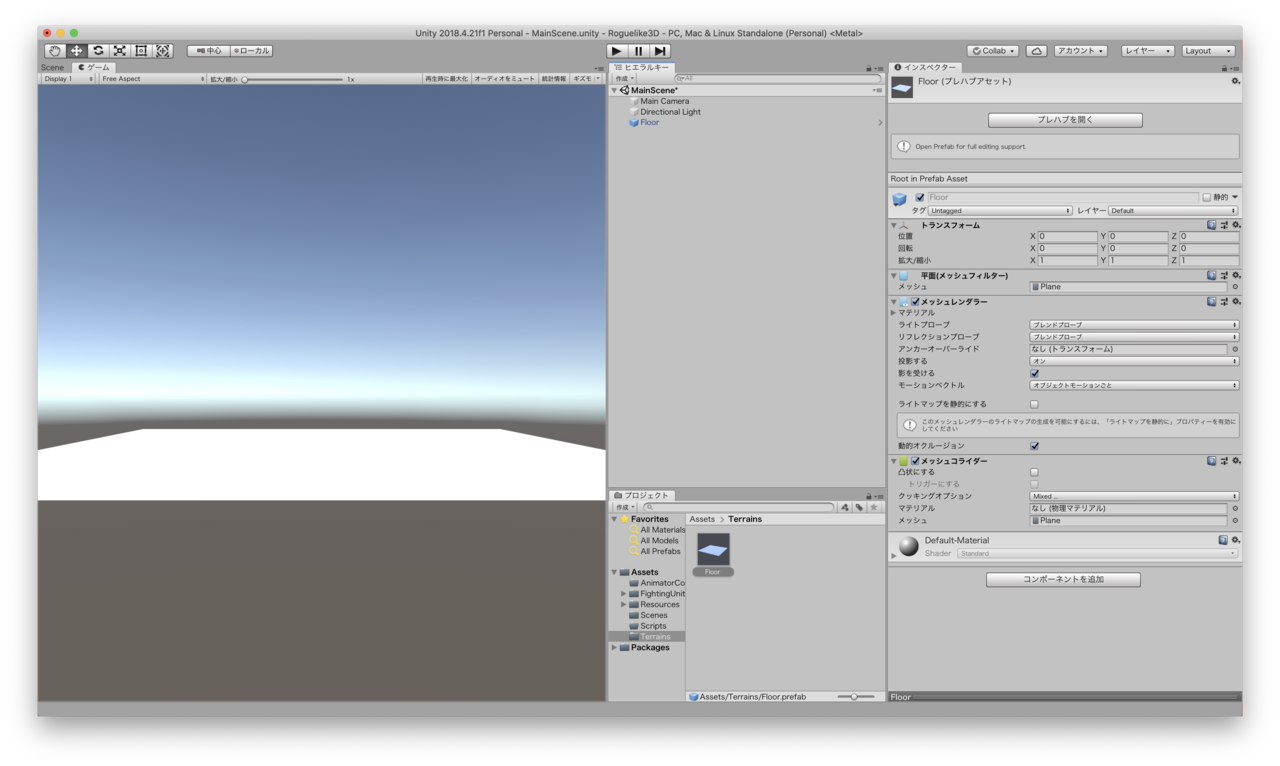Viewport: 1280px width, 766px height.
Task: Select the Hand tool in toolbar
Action: pos(54,51)
